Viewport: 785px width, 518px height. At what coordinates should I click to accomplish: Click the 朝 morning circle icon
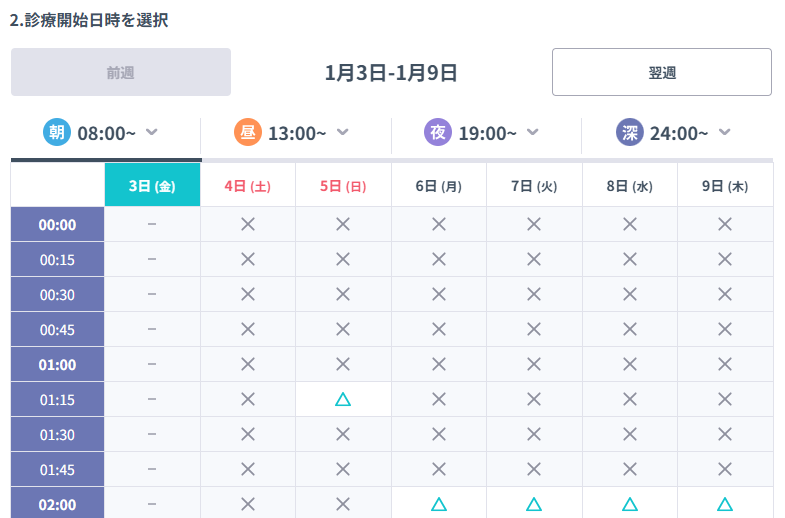click(57, 132)
